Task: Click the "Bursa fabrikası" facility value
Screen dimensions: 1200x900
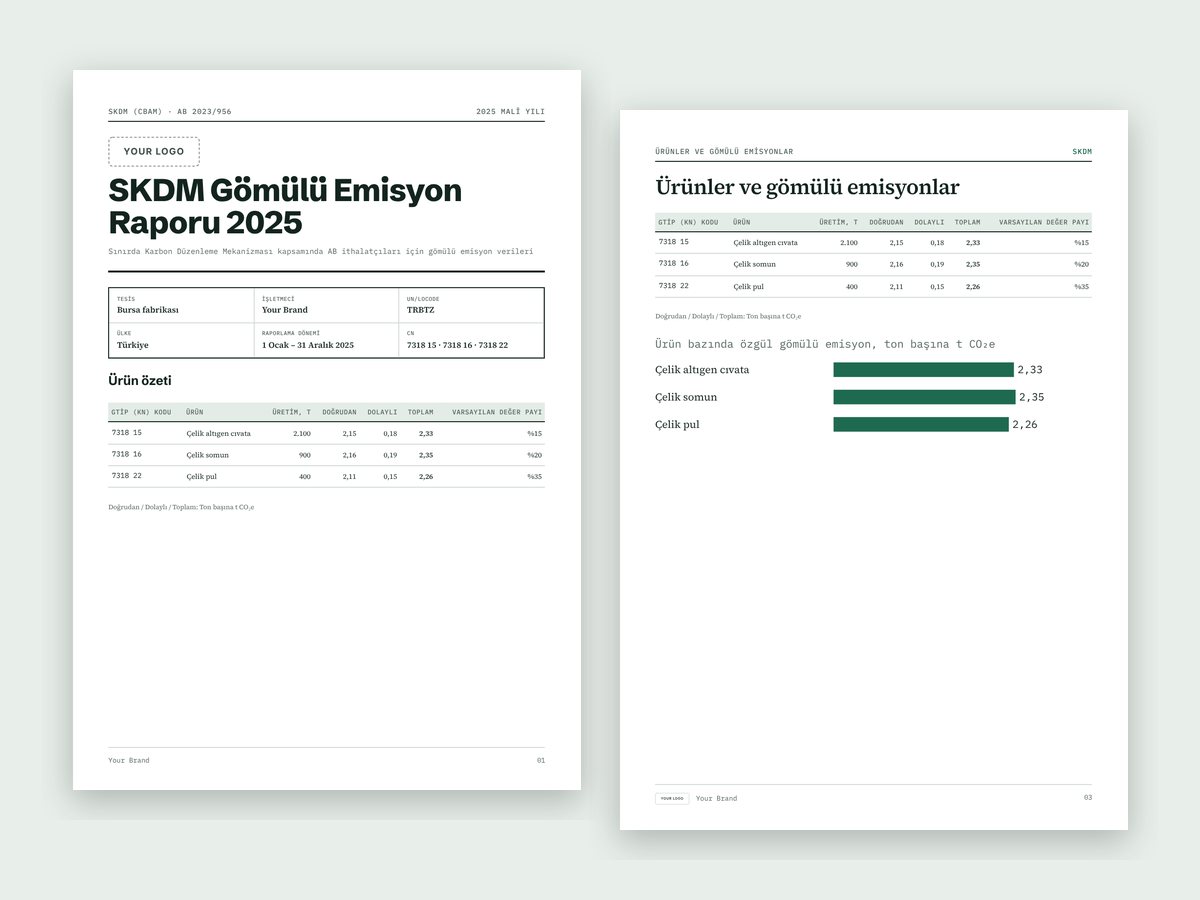Action: click(x=148, y=310)
